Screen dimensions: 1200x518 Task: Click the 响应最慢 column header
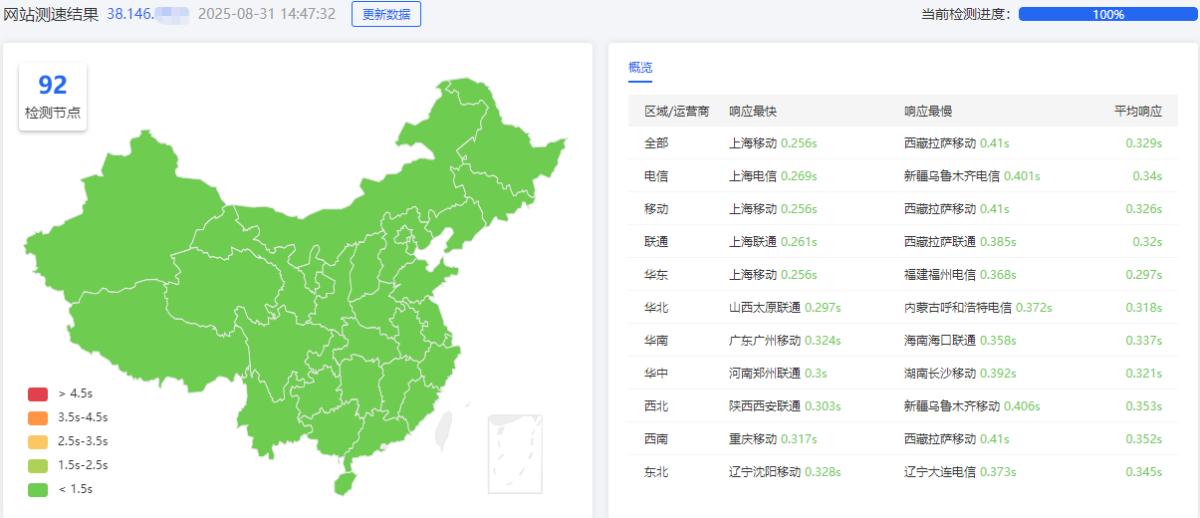click(928, 111)
